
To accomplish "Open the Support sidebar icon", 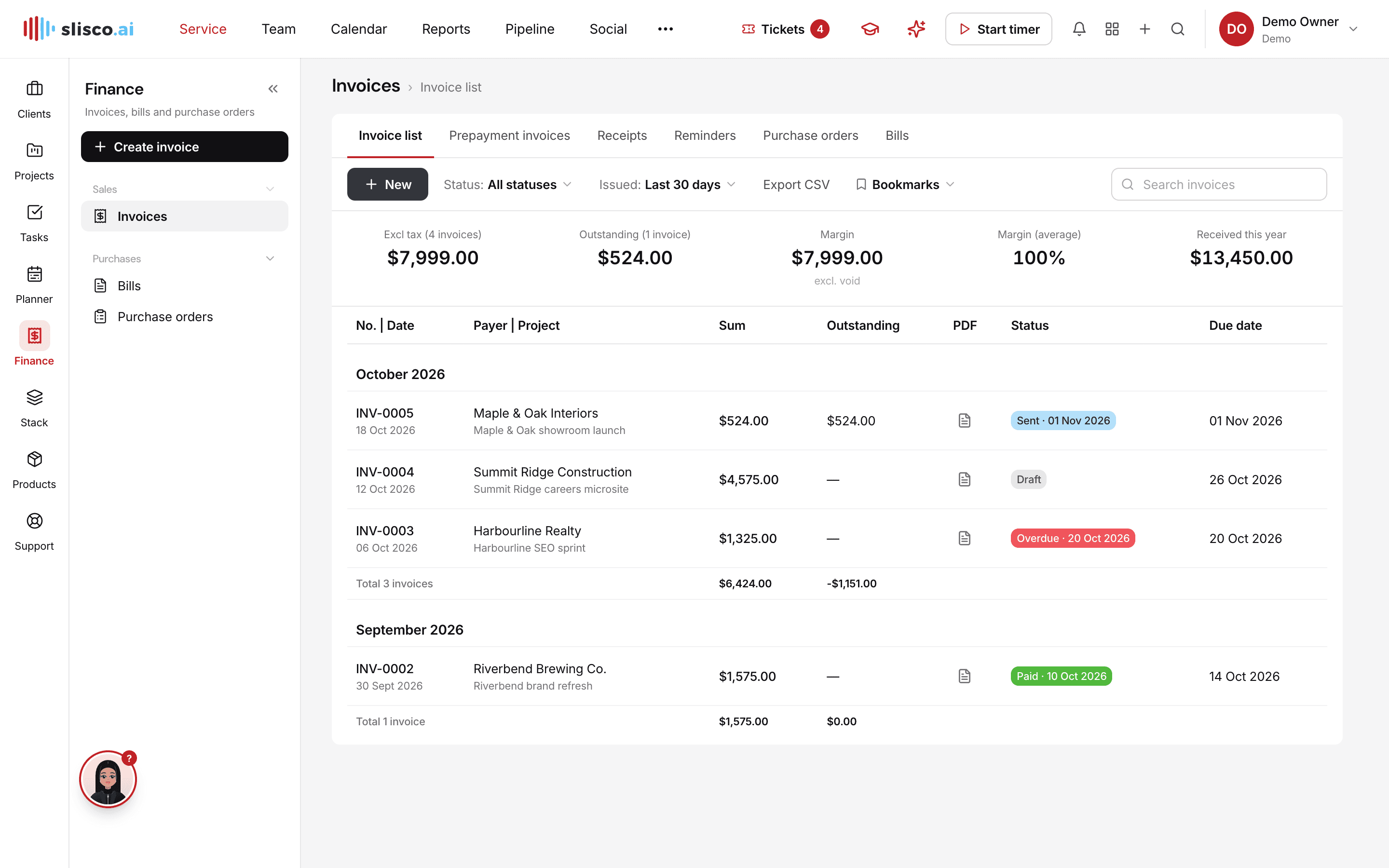I will coord(34,531).
